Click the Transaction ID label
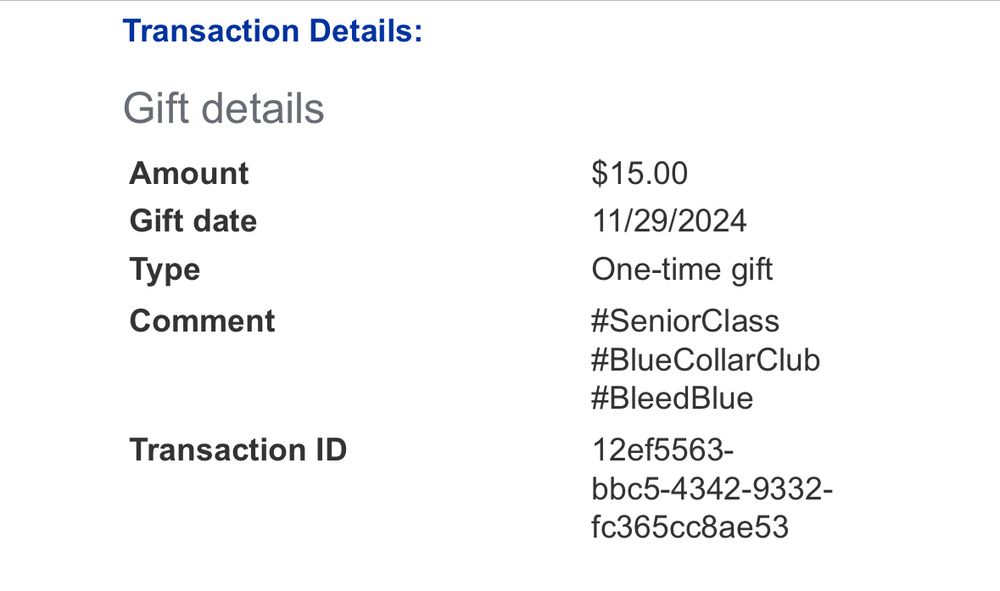The height and width of the screenshot is (591, 1000). (238, 449)
